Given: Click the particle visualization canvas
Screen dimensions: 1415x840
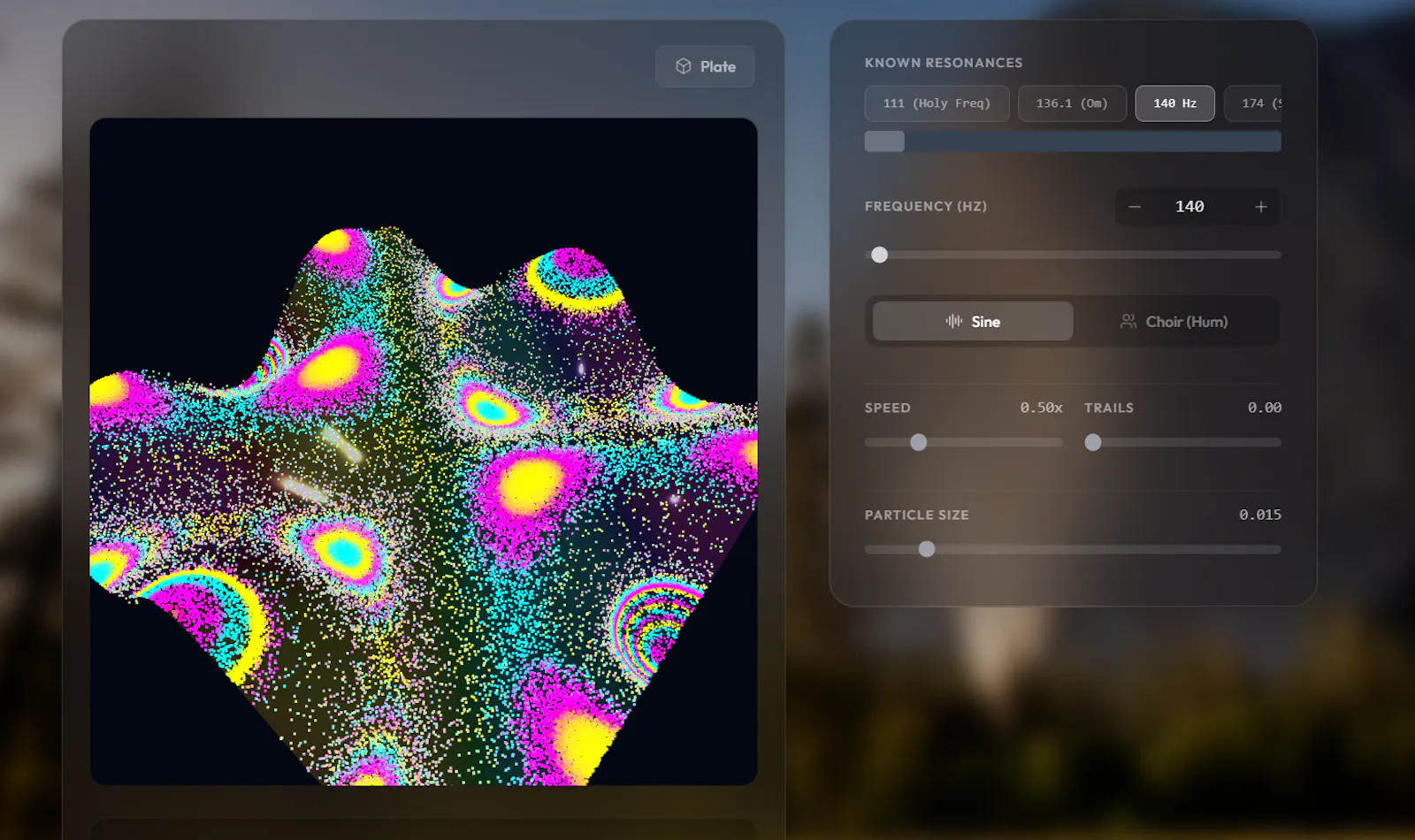Looking at the screenshot, I should 424,451.
